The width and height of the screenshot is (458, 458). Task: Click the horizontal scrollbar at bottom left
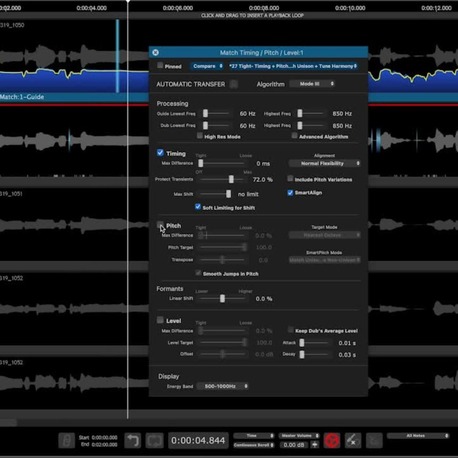pyautogui.click(x=8, y=423)
